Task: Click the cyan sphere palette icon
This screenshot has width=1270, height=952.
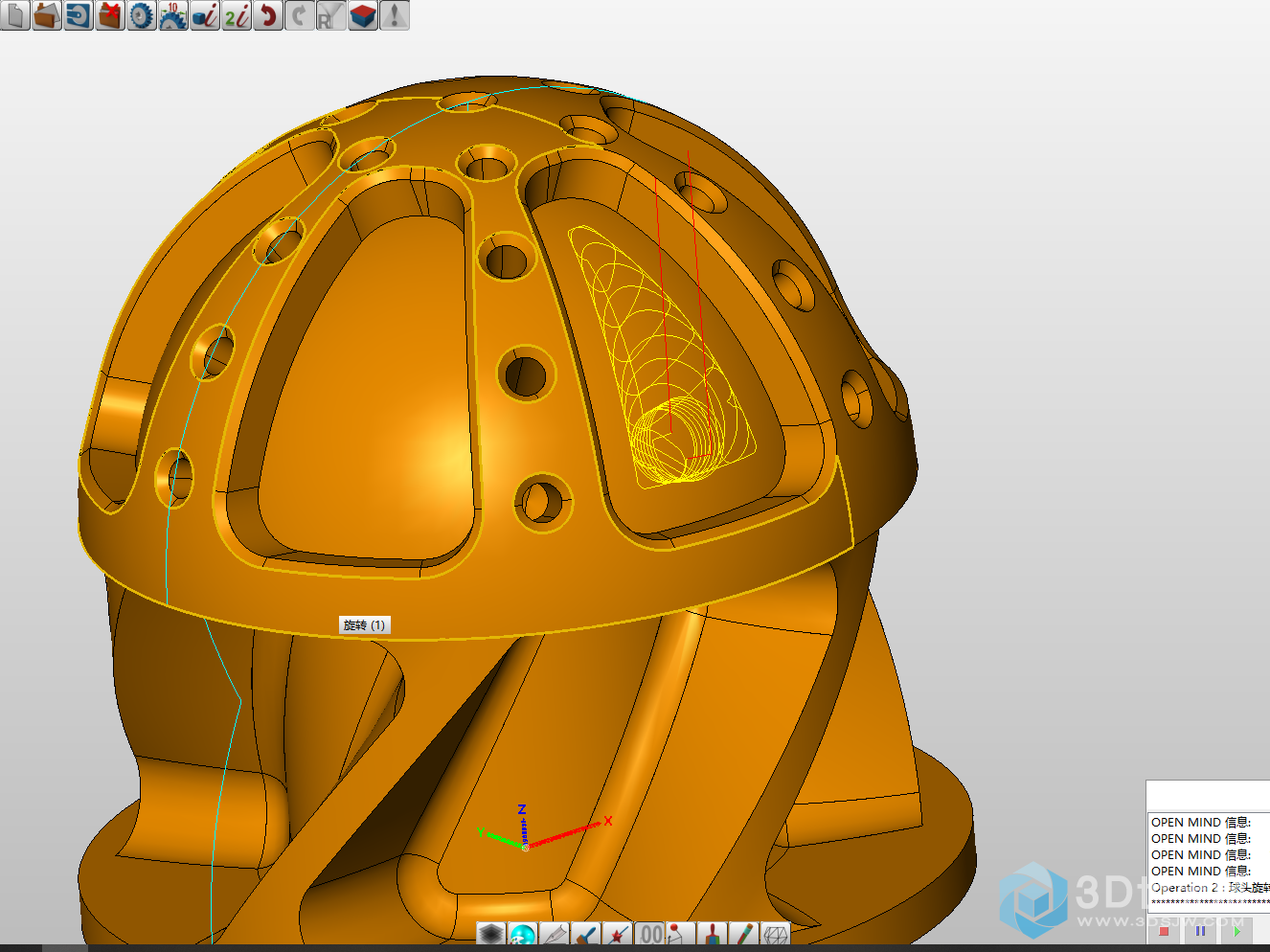Action: click(523, 935)
